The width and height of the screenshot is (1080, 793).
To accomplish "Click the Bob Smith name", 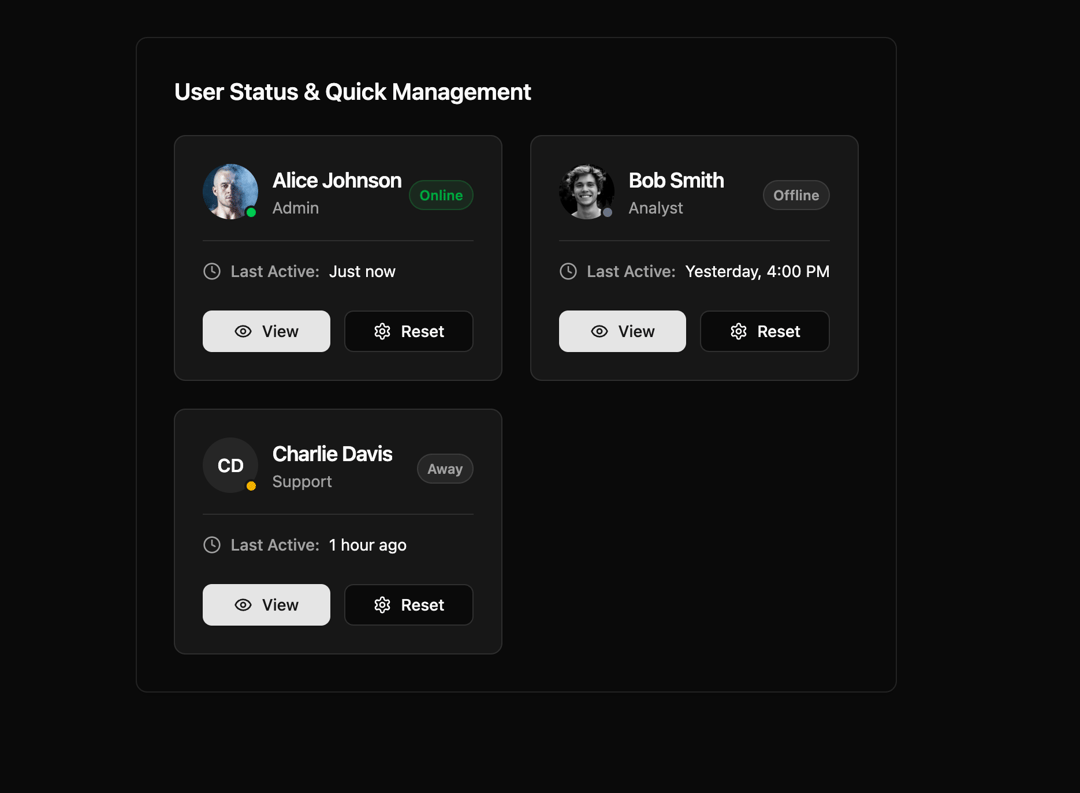I will coord(676,181).
